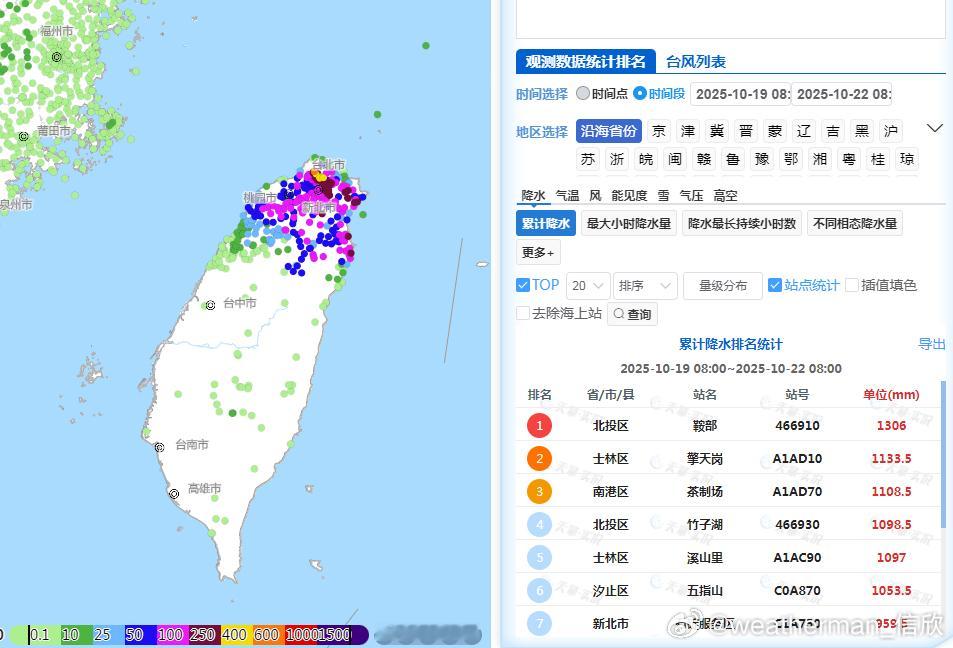Click the 更多+ button
953x648 pixels.
538,252
